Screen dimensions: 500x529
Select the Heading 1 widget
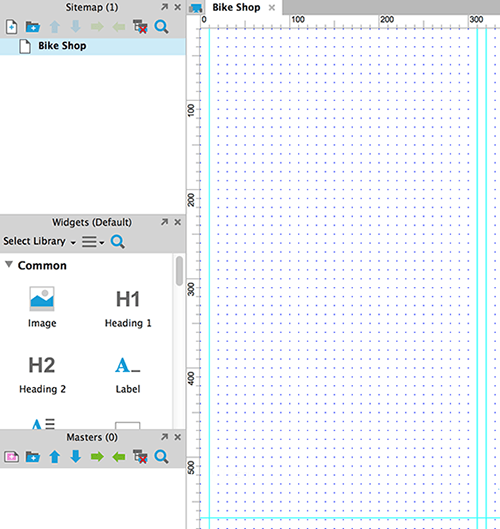tap(128, 308)
